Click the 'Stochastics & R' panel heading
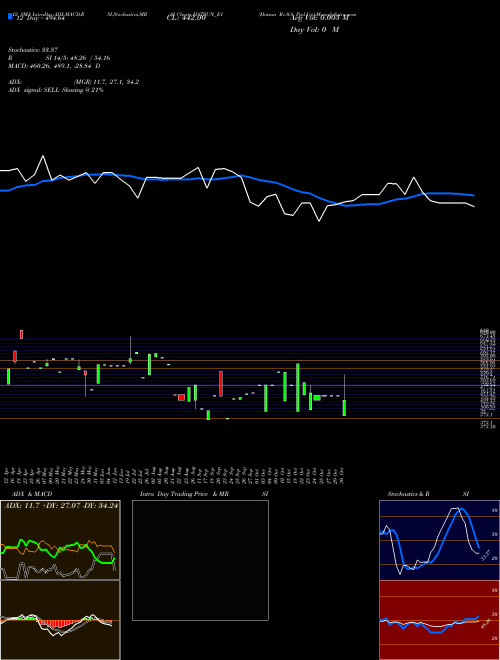Screen dimensions: 500x660 coord(409,494)
